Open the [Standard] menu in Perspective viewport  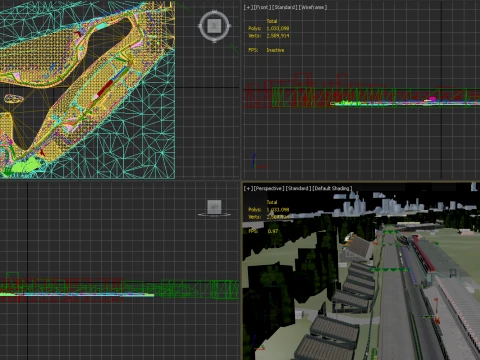[298, 188]
